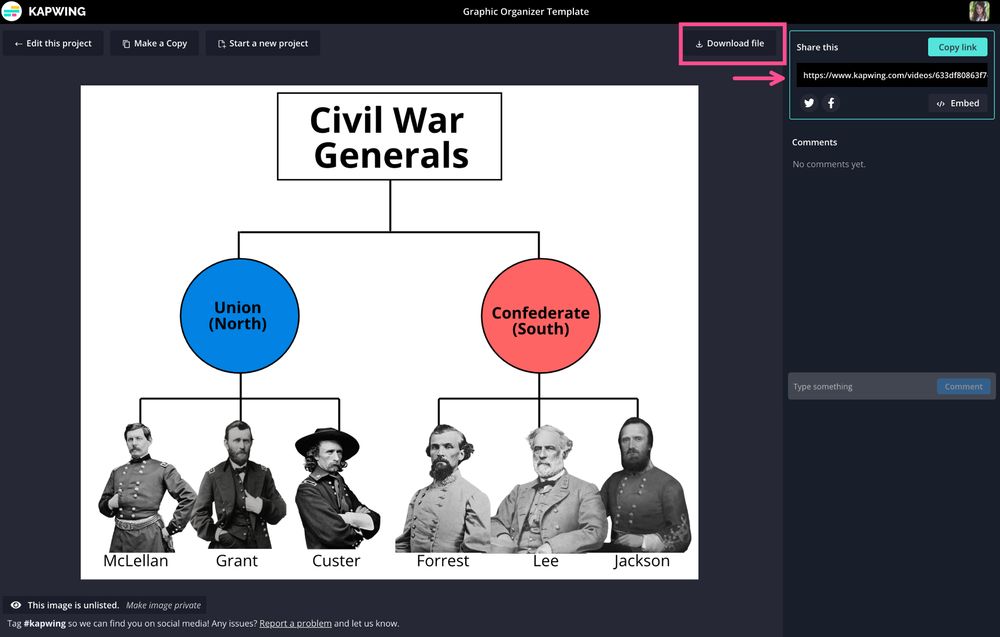Viewport: 1000px width, 637px height.
Task: Click the back arrow beside Edit this project
Action: (17, 43)
